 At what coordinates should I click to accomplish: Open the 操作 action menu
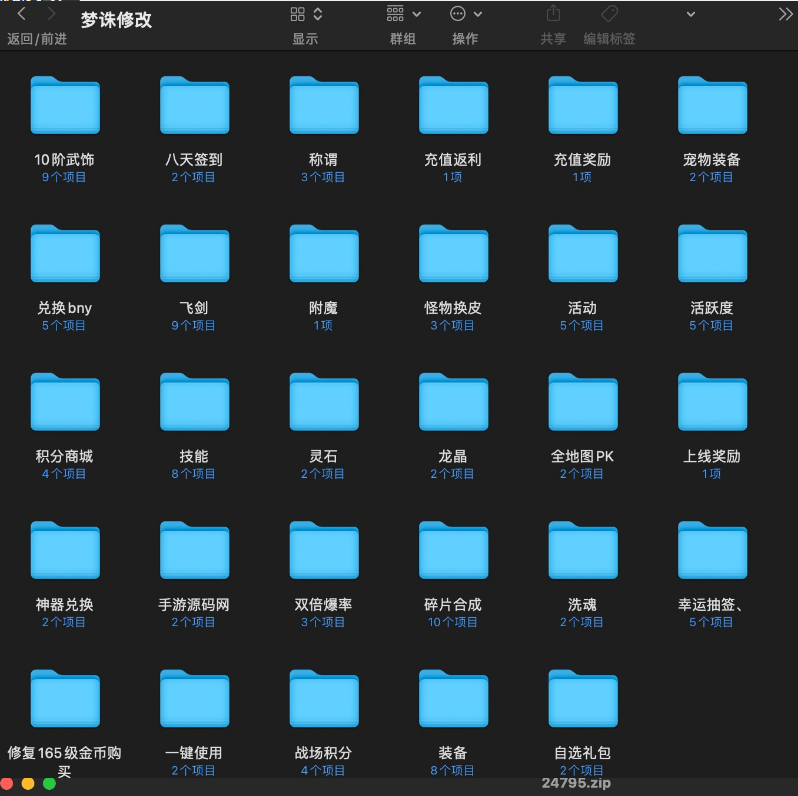[465, 14]
